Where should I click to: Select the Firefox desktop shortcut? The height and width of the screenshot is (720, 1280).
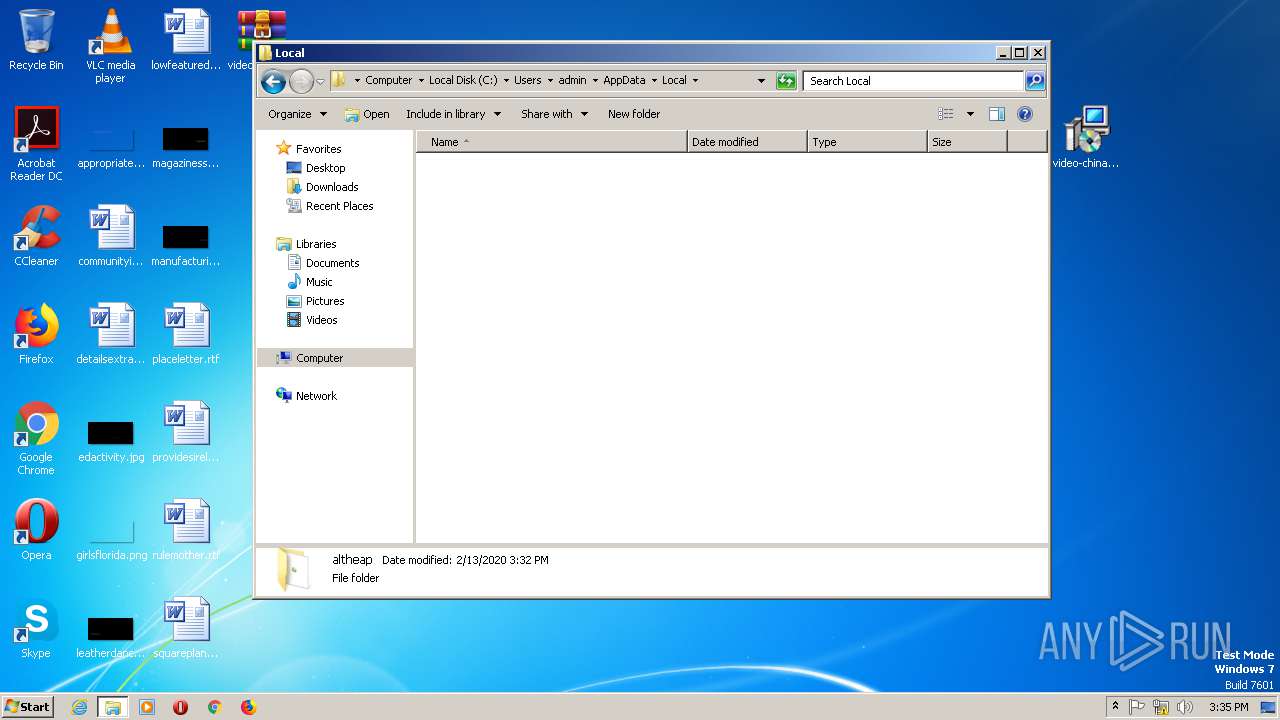click(36, 334)
